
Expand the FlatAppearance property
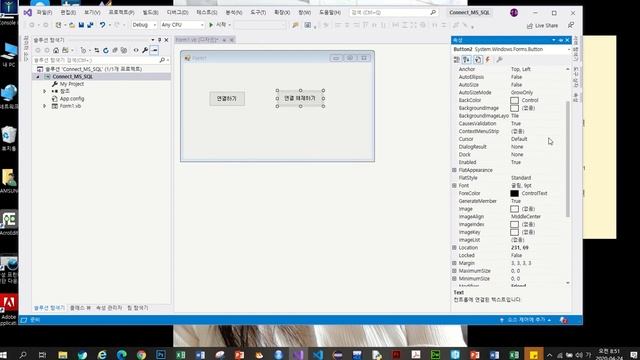click(454, 170)
